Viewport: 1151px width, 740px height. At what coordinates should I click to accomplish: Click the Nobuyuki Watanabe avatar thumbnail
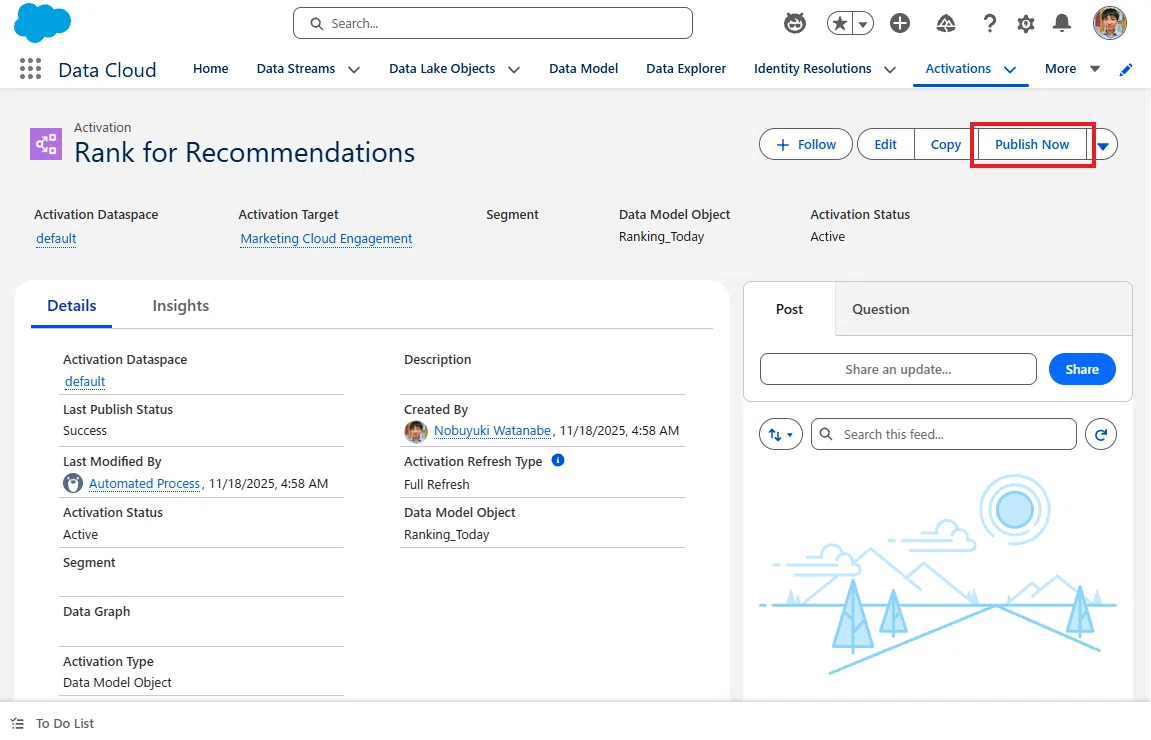[x=415, y=432]
